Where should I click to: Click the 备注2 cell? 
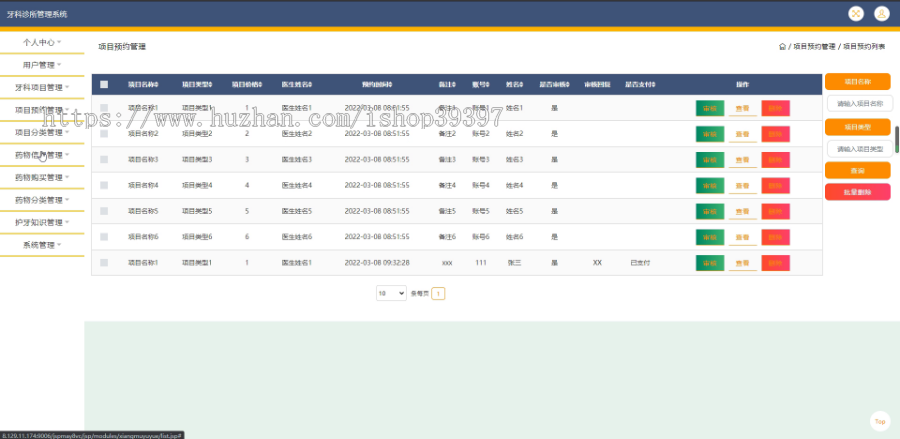coord(447,134)
